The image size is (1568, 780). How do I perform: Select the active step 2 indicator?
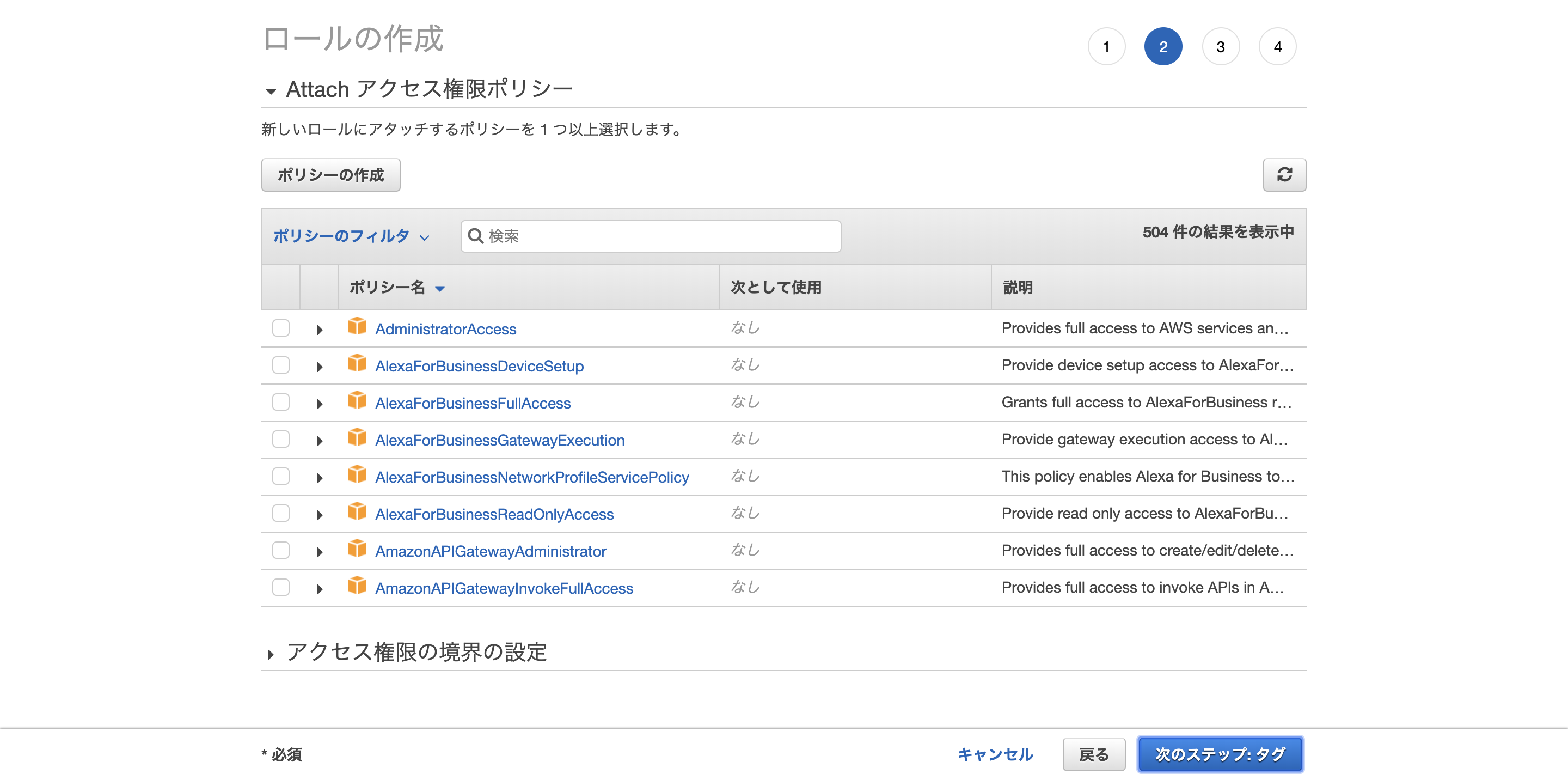pos(1162,46)
